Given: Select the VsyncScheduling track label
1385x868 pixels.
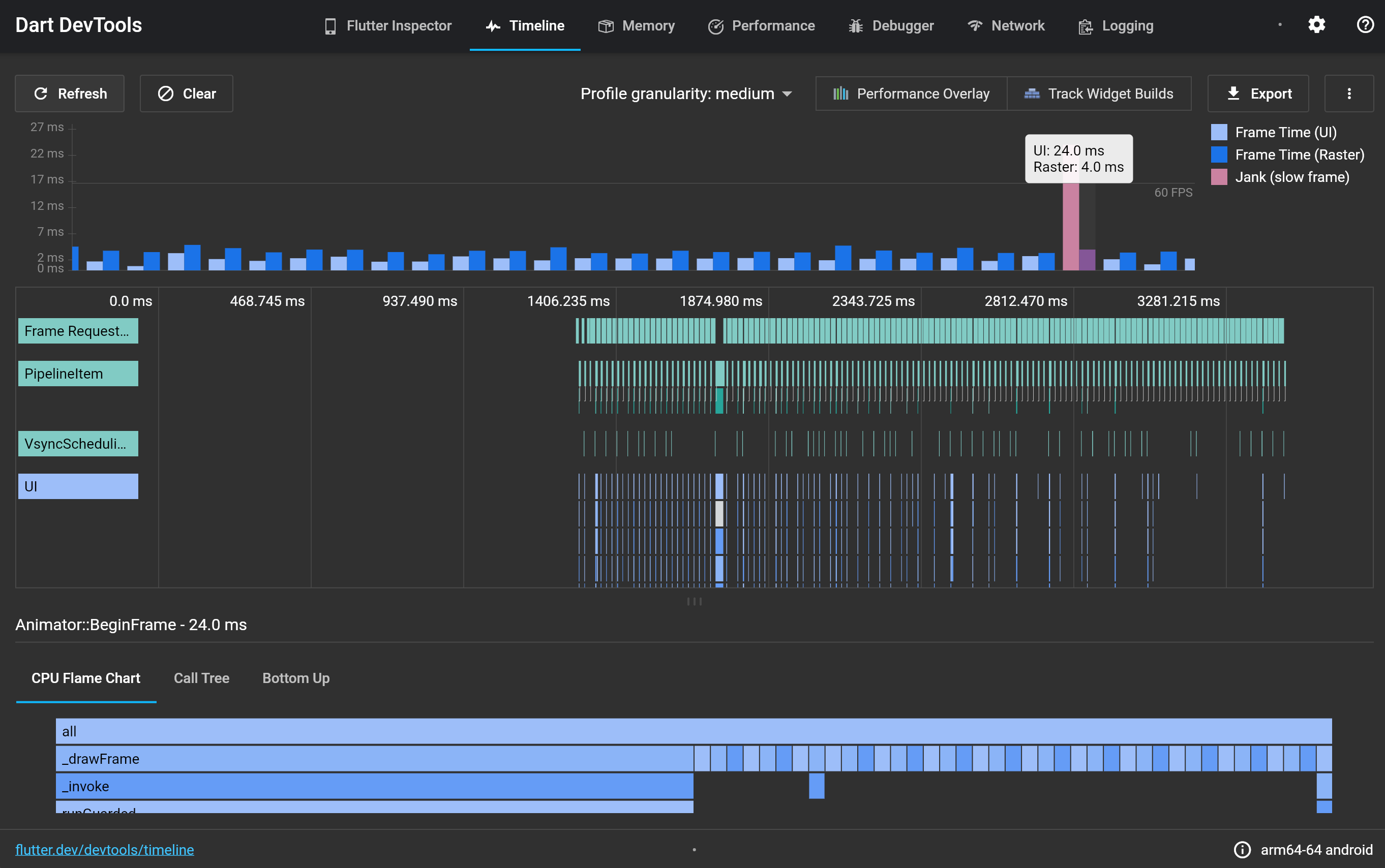Looking at the screenshot, I should (78, 444).
